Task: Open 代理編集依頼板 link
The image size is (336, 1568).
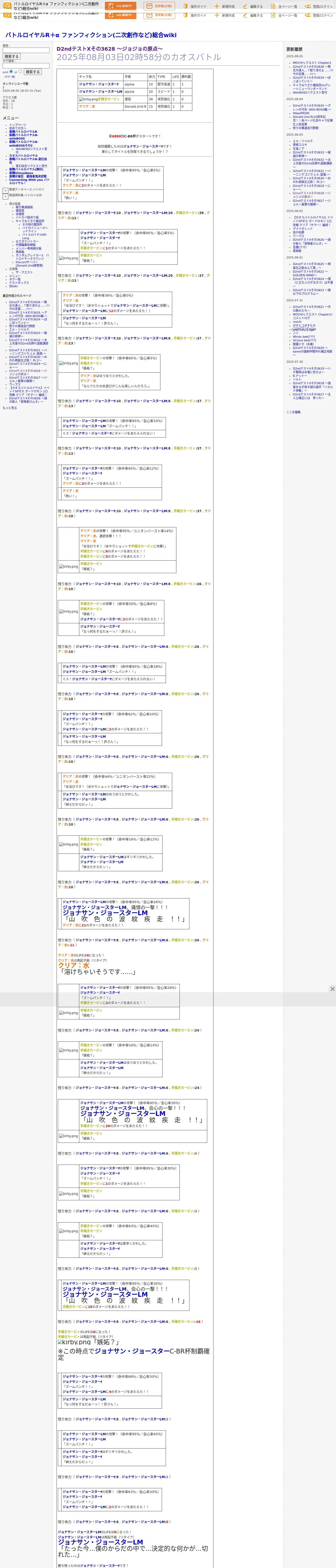Action: point(26,245)
